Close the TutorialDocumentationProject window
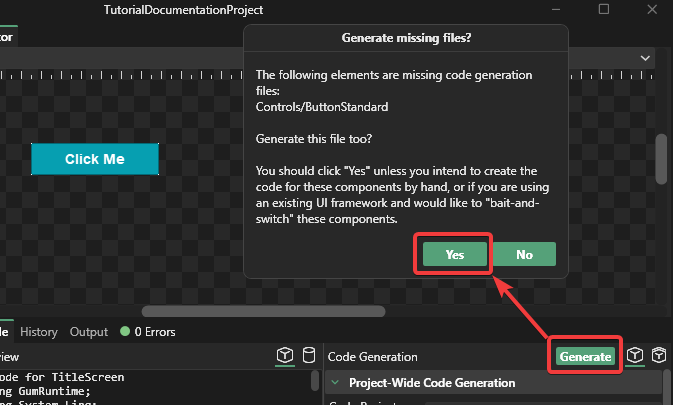673x405 pixels. click(x=650, y=10)
